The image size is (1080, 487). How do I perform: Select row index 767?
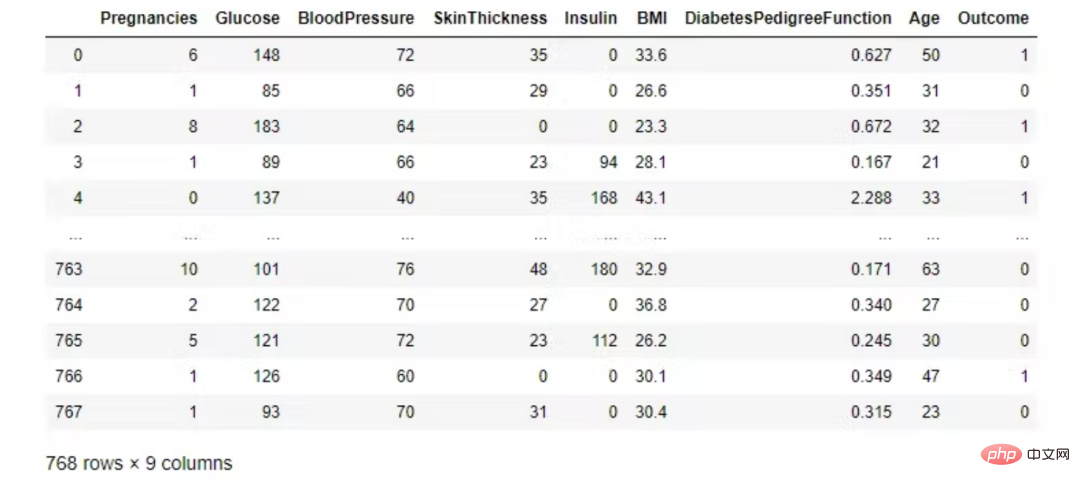coord(68,412)
